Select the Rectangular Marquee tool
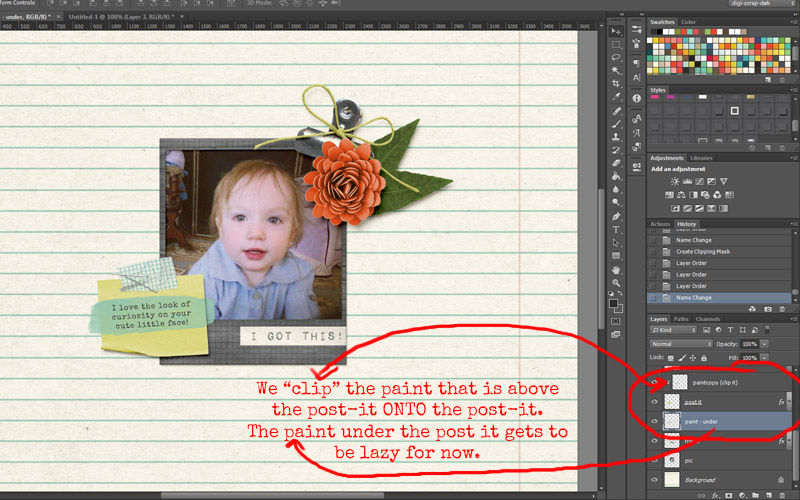The image size is (800, 500). tap(616, 44)
